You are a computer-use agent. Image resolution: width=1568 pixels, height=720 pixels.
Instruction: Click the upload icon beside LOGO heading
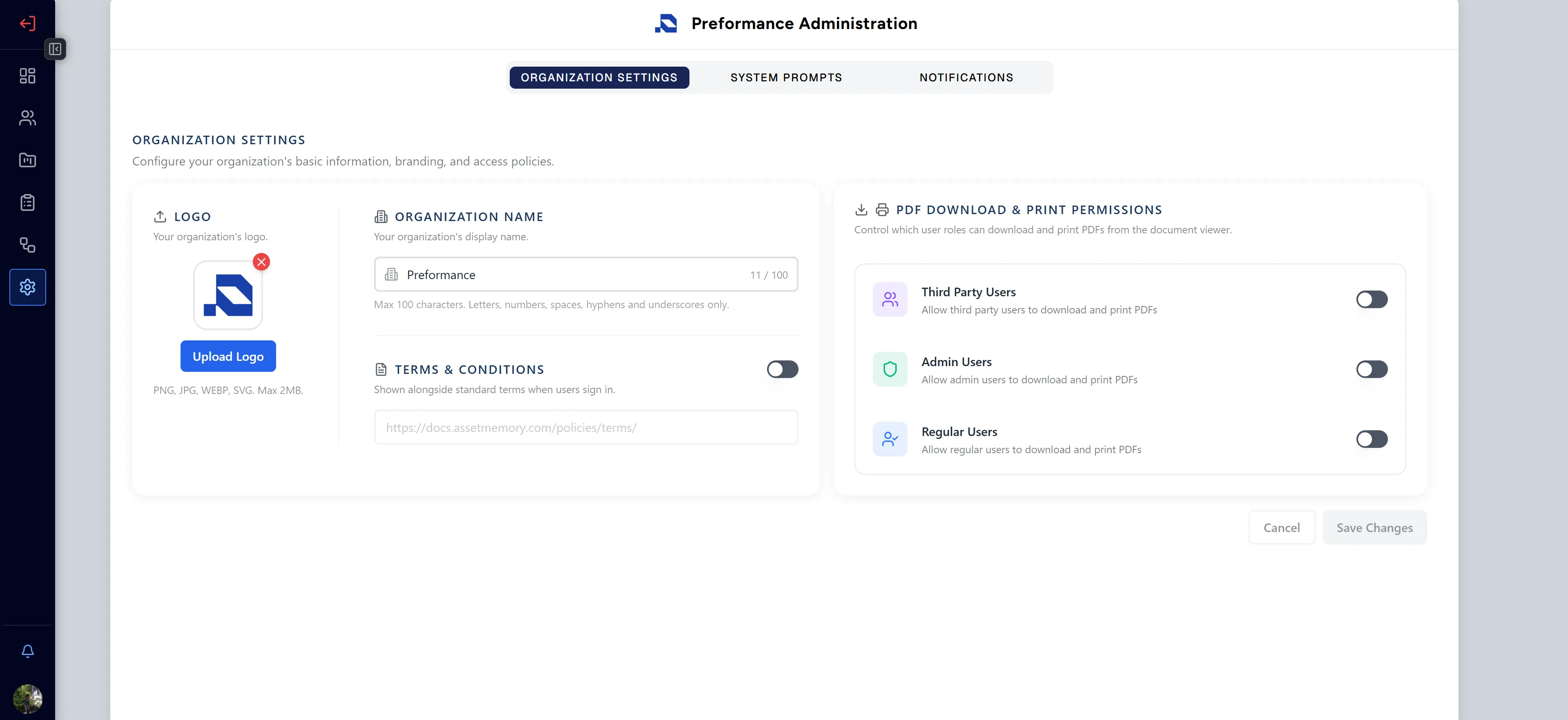coord(160,217)
